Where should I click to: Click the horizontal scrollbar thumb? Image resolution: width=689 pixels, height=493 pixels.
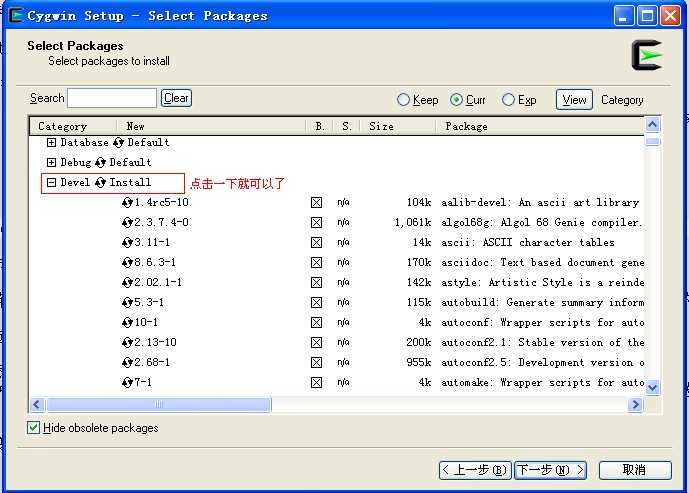159,405
